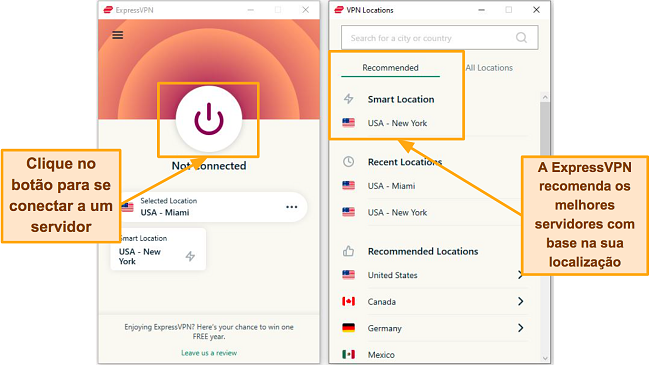Click the Smart Location lightning icon
This screenshot has height=365, width=650.
pos(349,99)
